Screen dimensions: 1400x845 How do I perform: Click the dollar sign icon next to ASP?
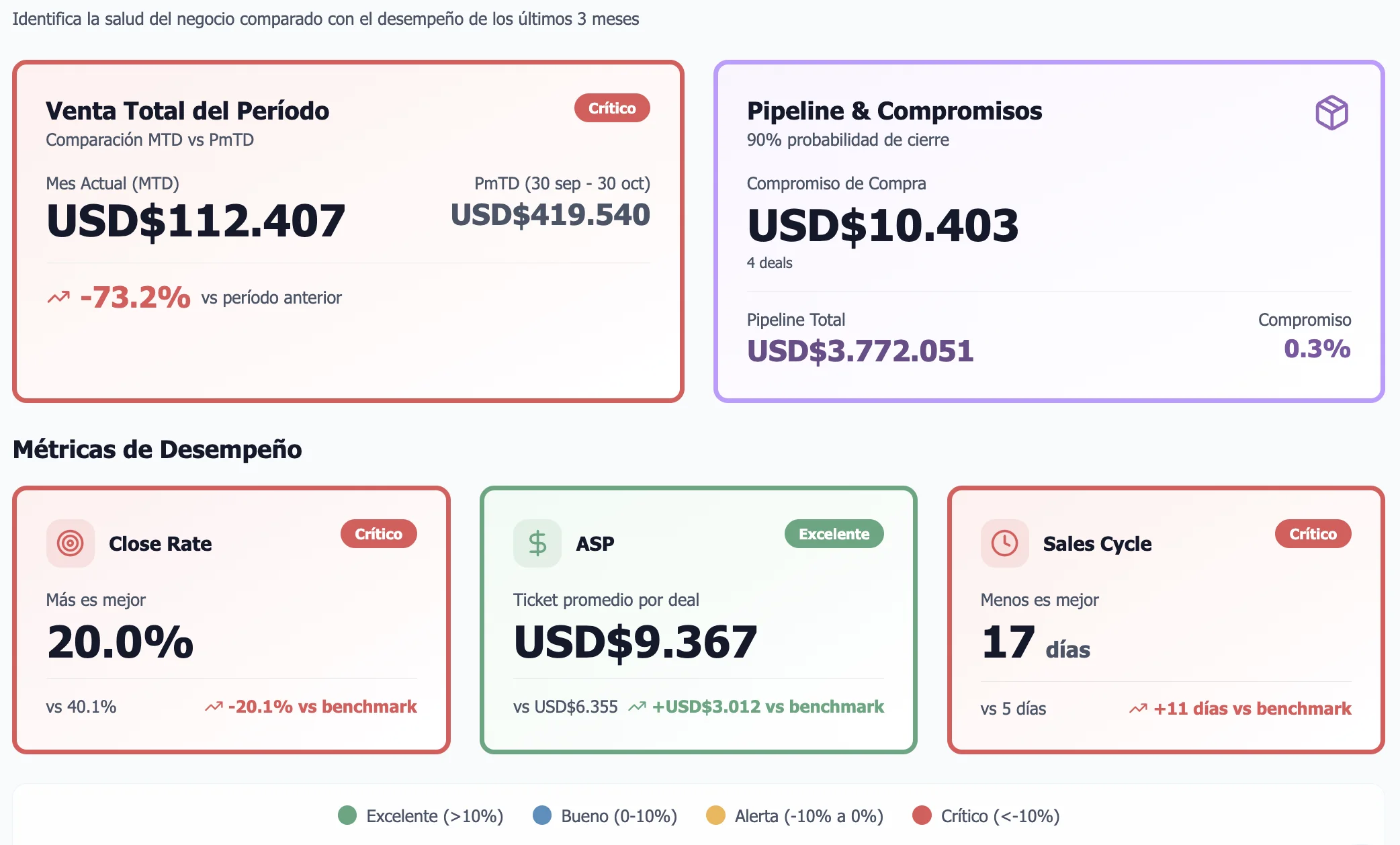537,543
